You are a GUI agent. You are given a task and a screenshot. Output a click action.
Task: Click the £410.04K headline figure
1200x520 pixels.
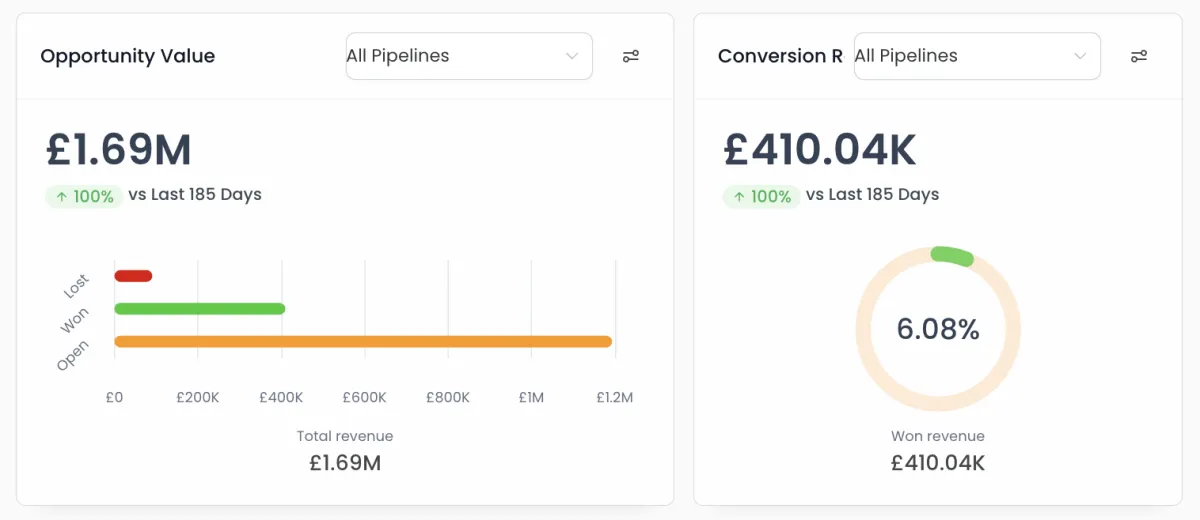[x=820, y=150]
